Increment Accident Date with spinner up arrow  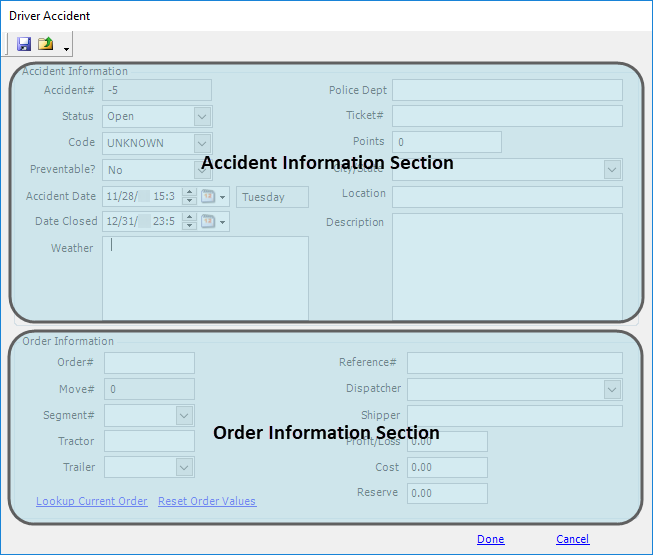tap(189, 193)
